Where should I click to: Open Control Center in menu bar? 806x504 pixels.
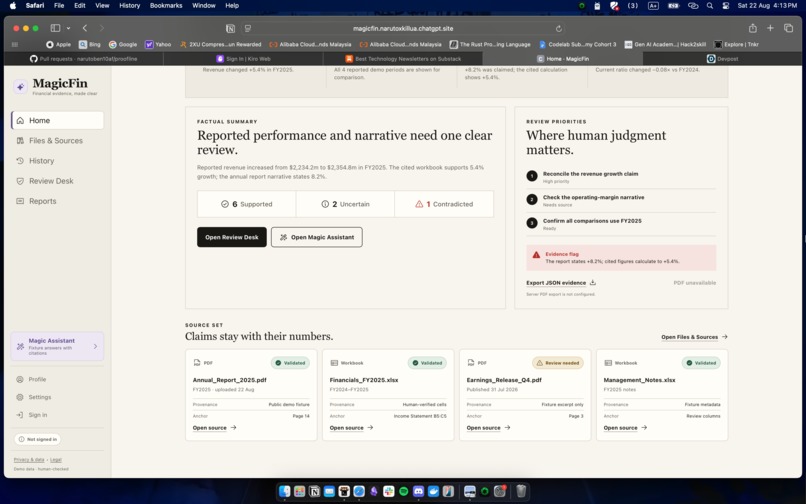coord(726,6)
